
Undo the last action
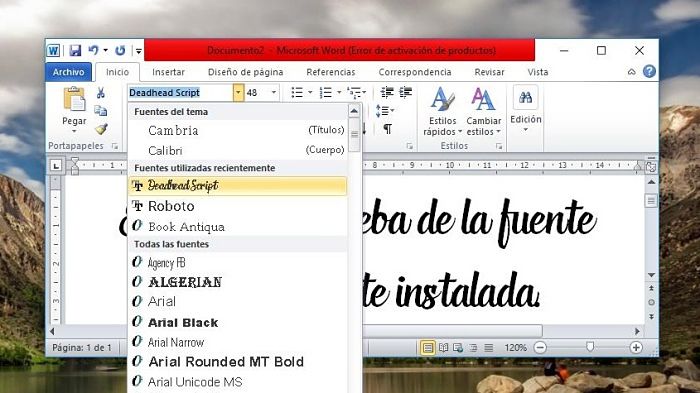(x=93, y=50)
